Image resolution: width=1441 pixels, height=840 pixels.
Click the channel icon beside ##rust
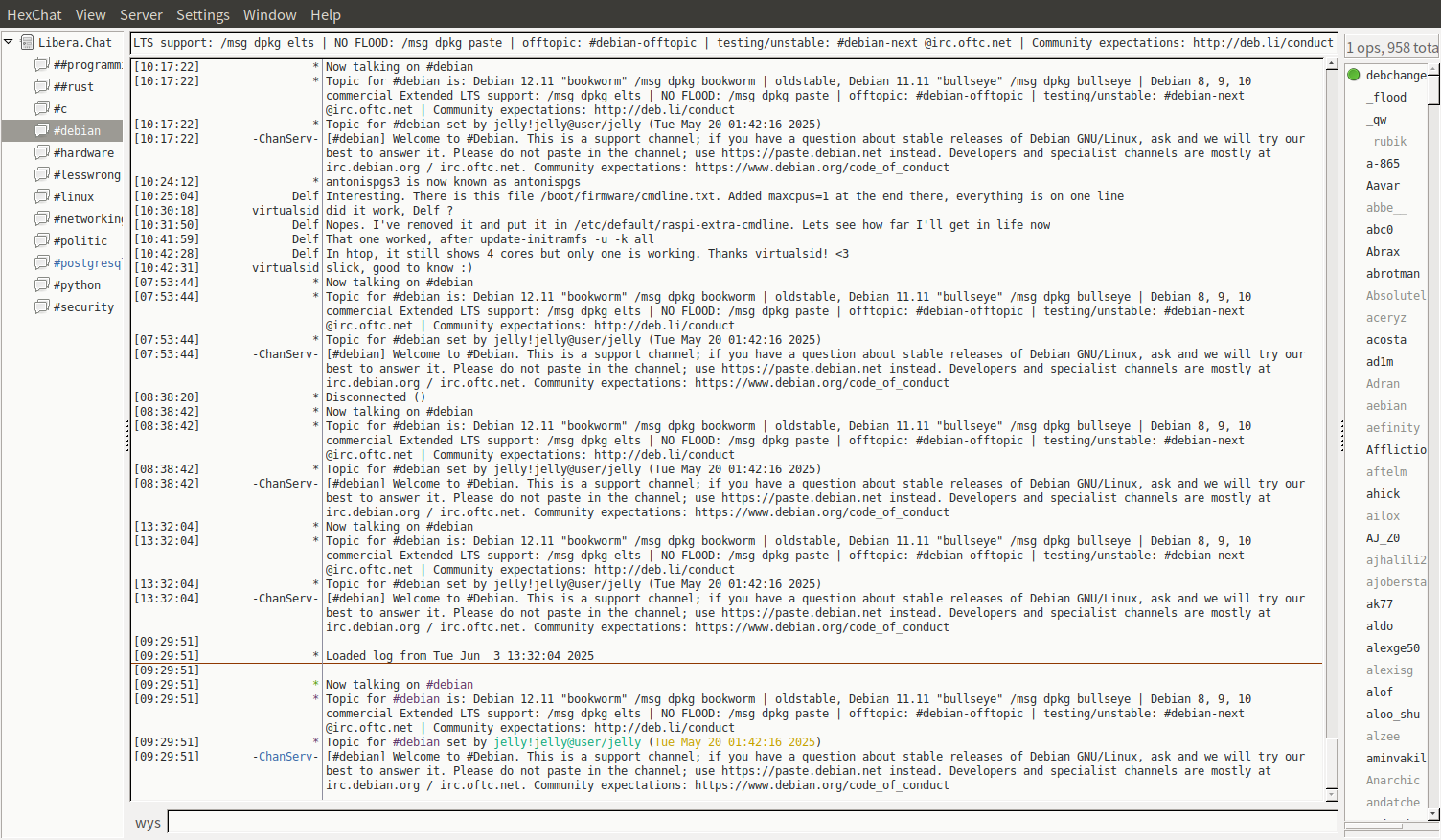point(42,86)
